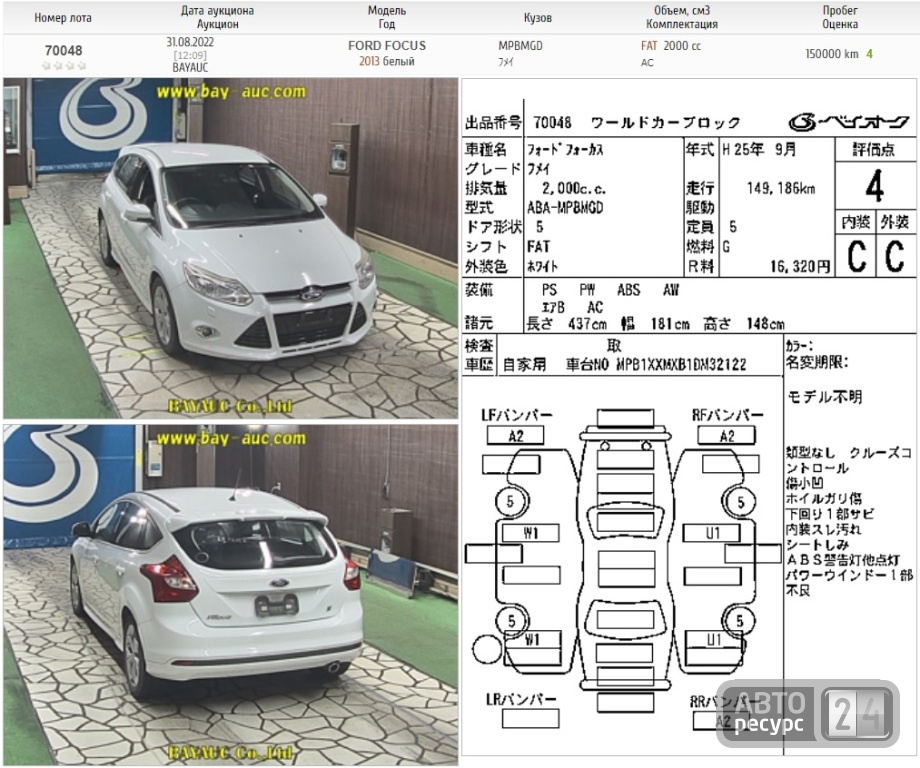Click the 'ワールドカーブロック' text in the sheet header

pyautogui.click(x=665, y=123)
